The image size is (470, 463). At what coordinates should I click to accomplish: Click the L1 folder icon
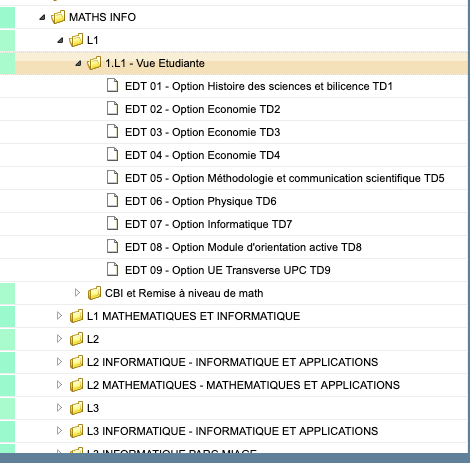click(x=76, y=40)
